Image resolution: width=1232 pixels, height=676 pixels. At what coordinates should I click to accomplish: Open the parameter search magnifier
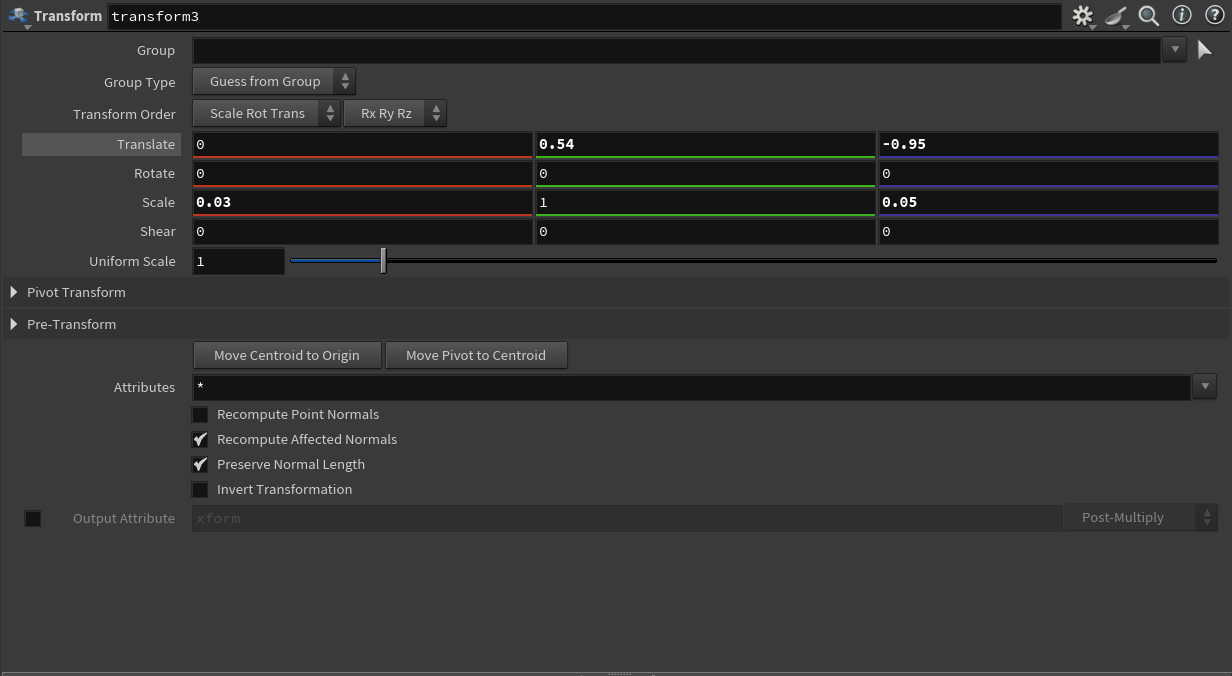pyautogui.click(x=1149, y=16)
